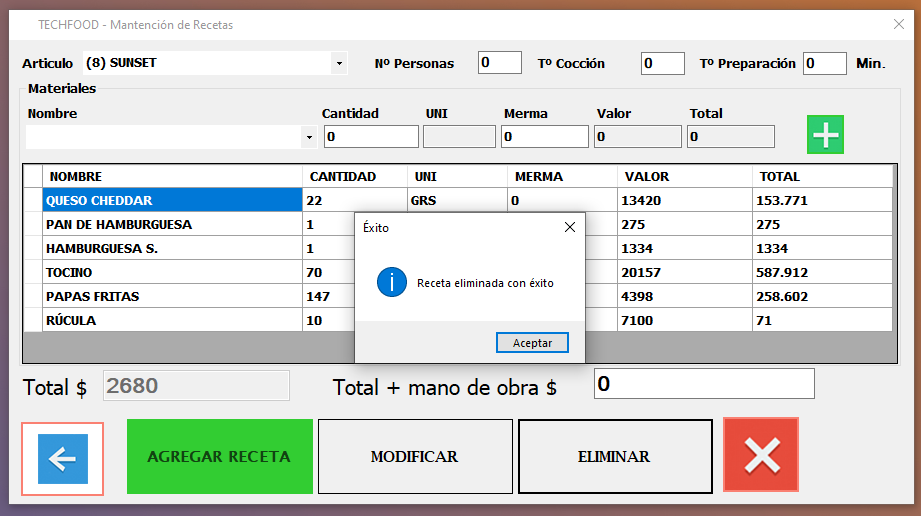The height and width of the screenshot is (516, 921).
Task: Click the green plus add material icon
Action: click(825, 135)
